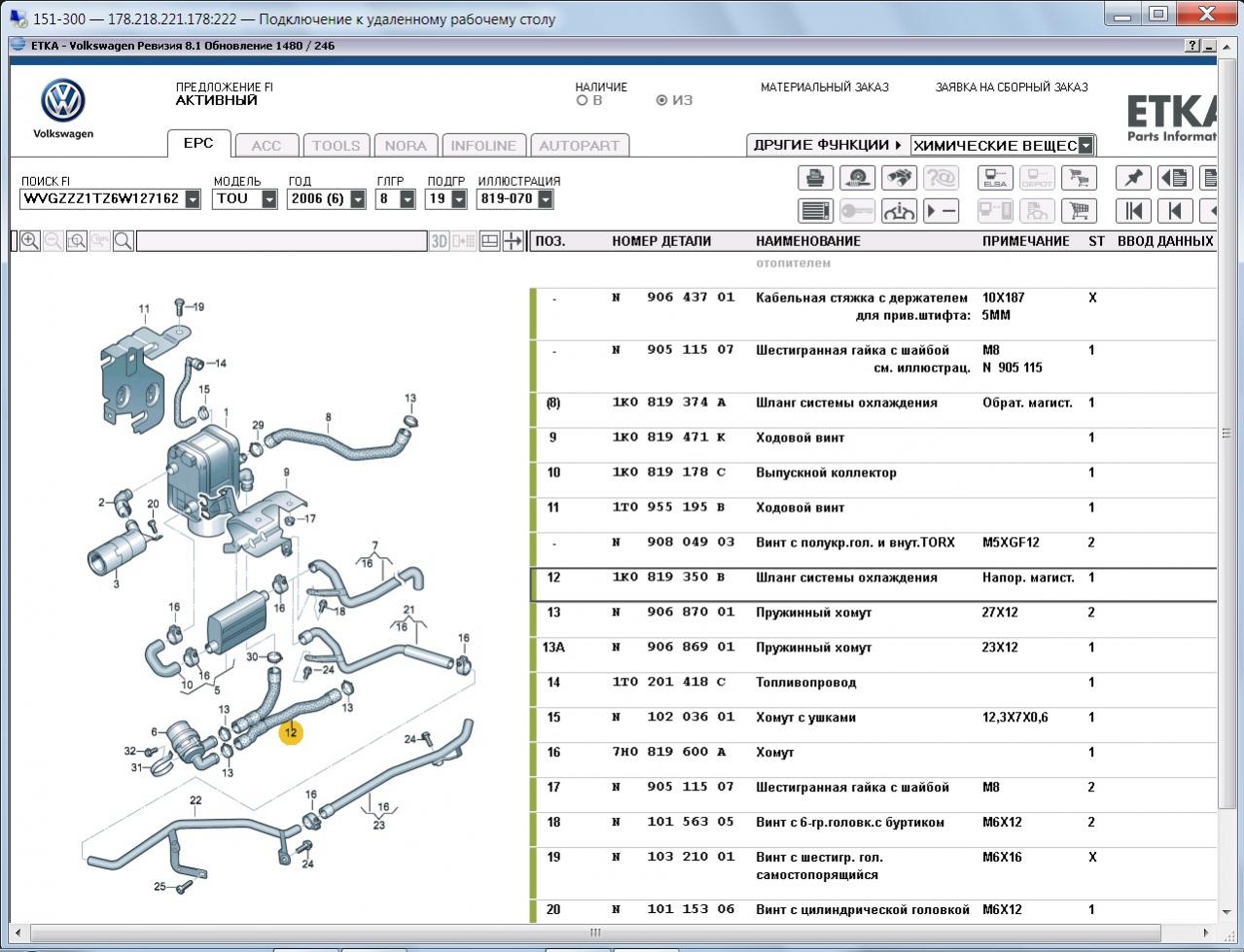The height and width of the screenshot is (952, 1244).
Task: Open the parts list view icon
Action: [815, 210]
